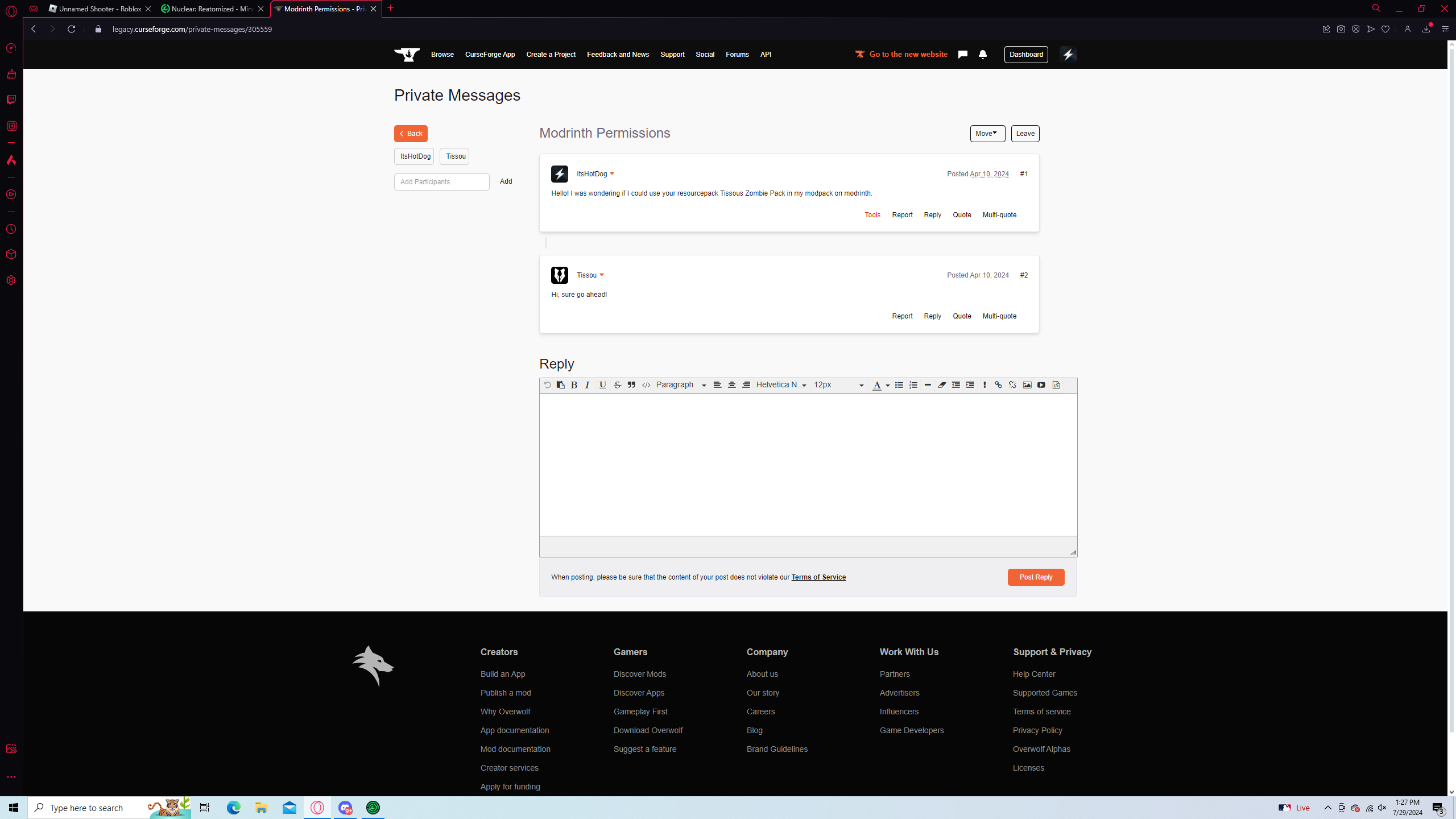Insert a horizontal rule in the reply
This screenshot has height=819, width=1456.
tap(928, 385)
